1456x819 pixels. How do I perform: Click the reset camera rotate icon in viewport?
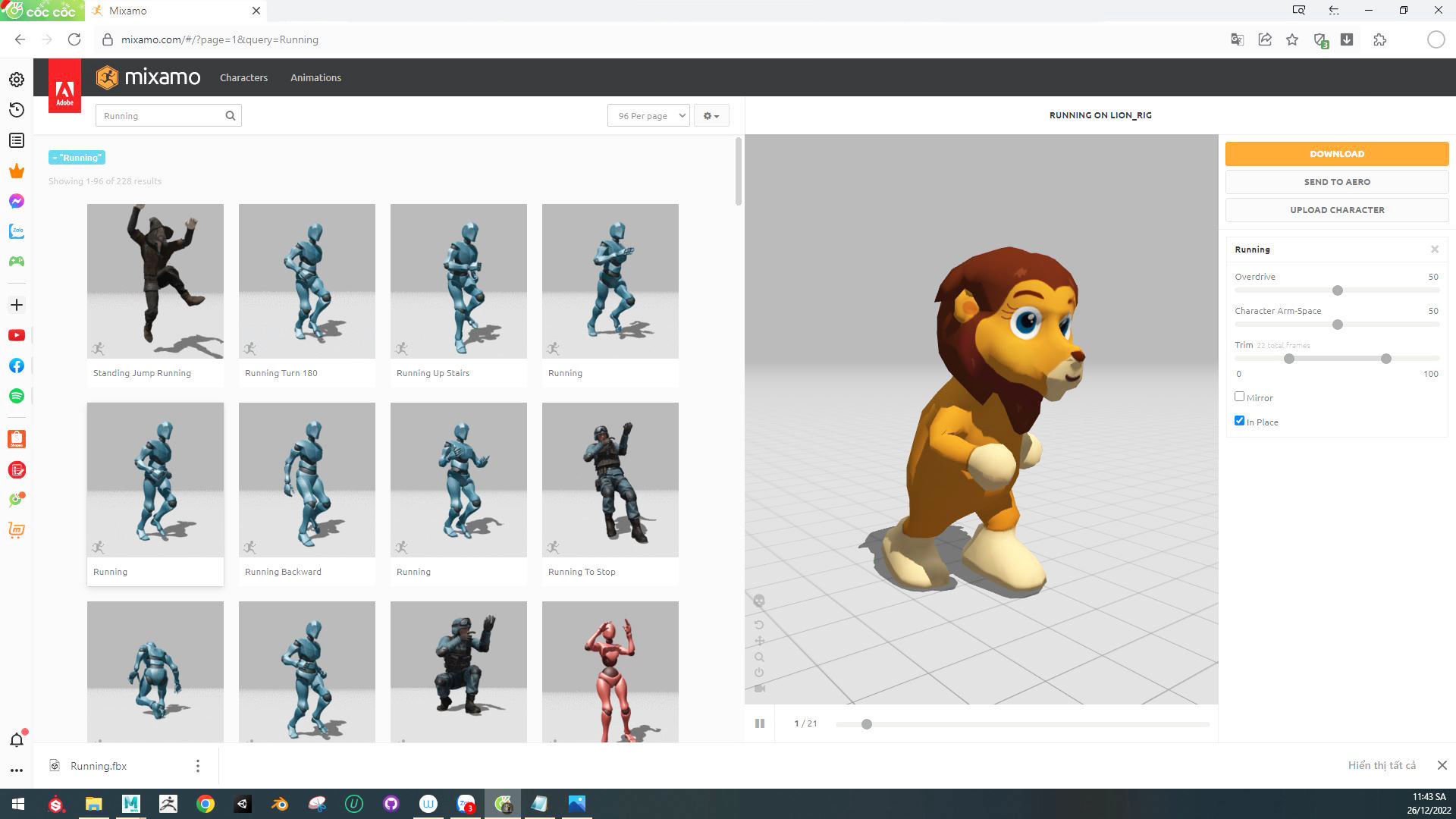[x=759, y=625]
